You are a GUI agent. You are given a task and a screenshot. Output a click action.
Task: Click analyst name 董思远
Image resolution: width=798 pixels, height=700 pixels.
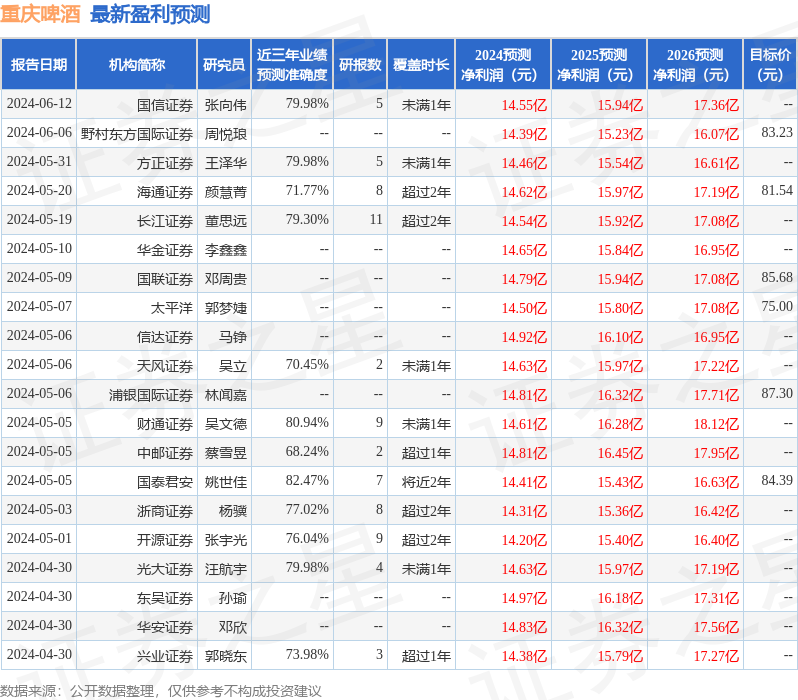click(x=225, y=221)
